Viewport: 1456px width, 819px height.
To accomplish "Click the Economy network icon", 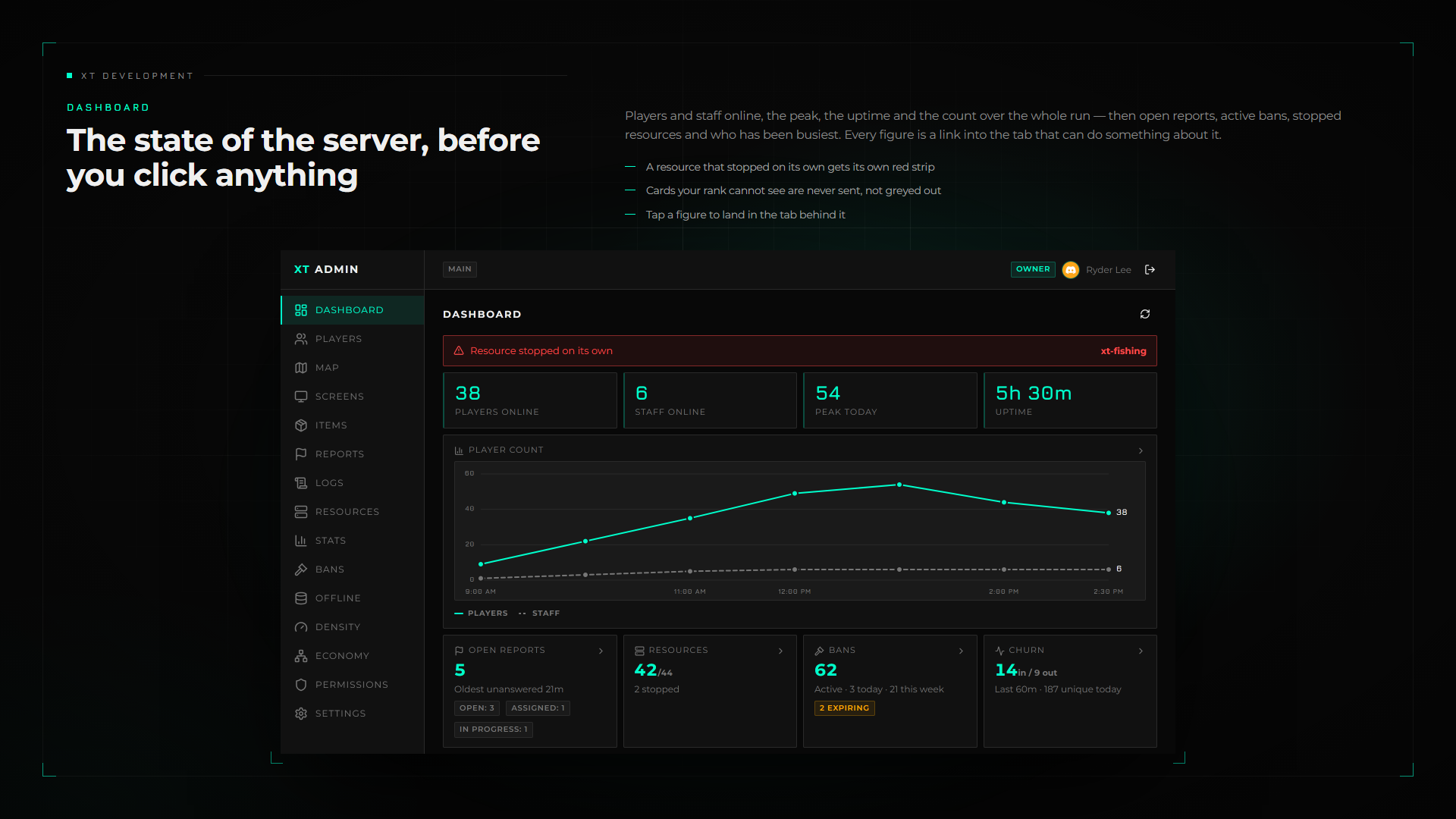I will coord(301,656).
